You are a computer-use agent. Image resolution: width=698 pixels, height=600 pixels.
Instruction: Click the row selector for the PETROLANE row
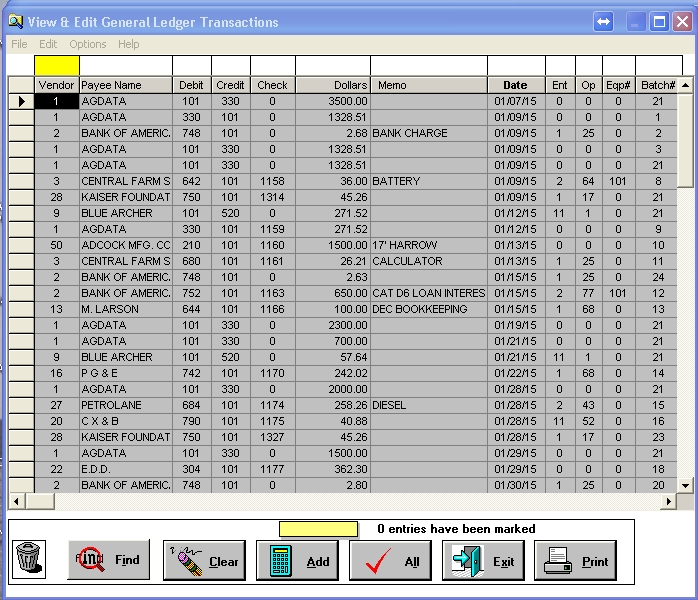(21, 405)
